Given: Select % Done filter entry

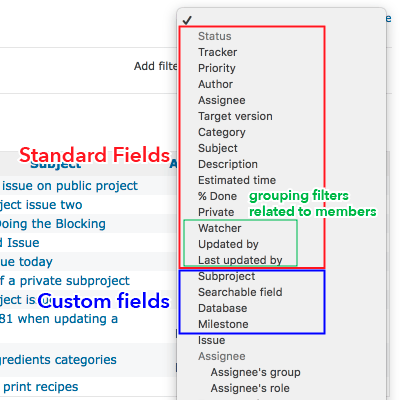Looking at the screenshot, I should pos(217,196).
